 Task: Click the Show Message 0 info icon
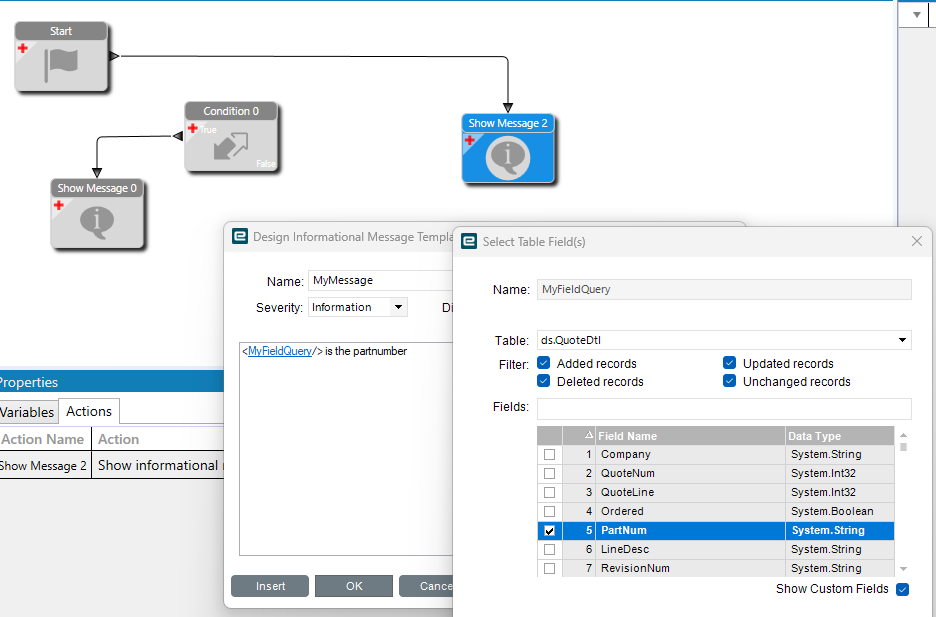pos(97,222)
